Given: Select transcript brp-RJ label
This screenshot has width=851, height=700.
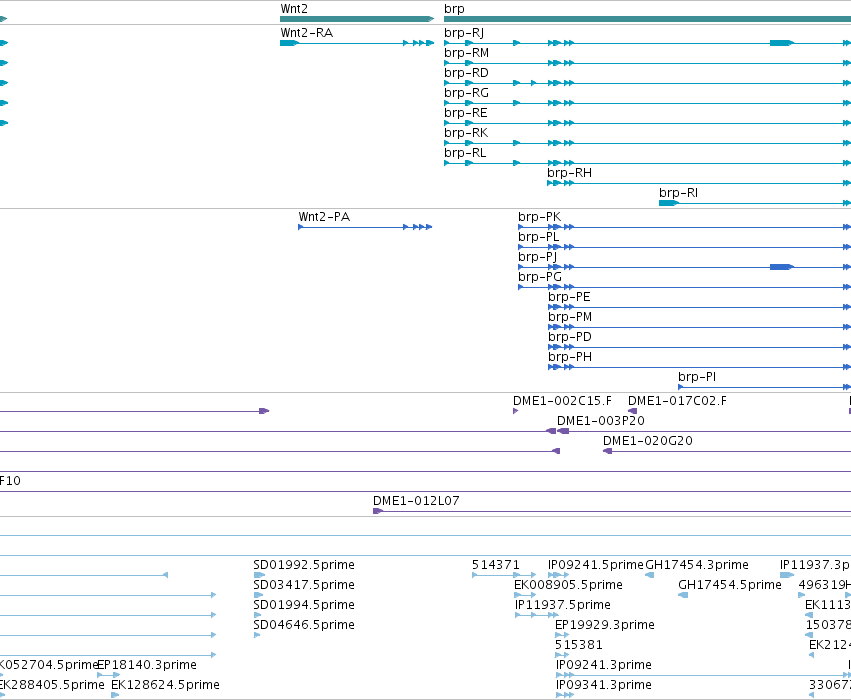Looking at the screenshot, I should [464, 33].
